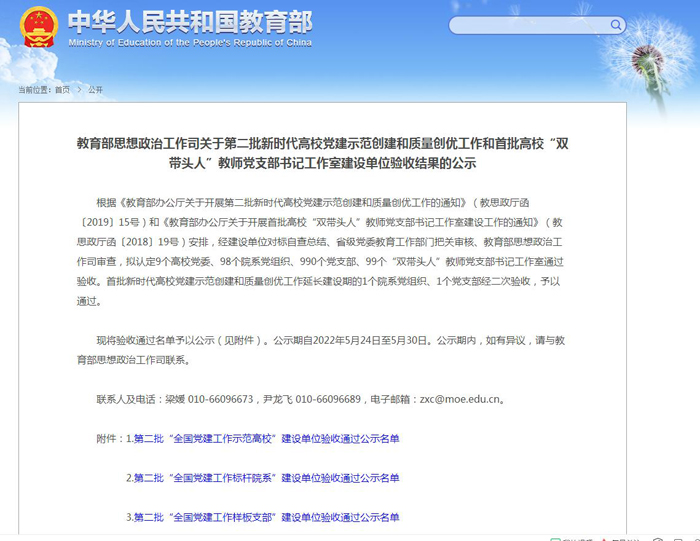Open the 公开 breadcrumb section
The image size is (700, 541).
click(x=95, y=90)
